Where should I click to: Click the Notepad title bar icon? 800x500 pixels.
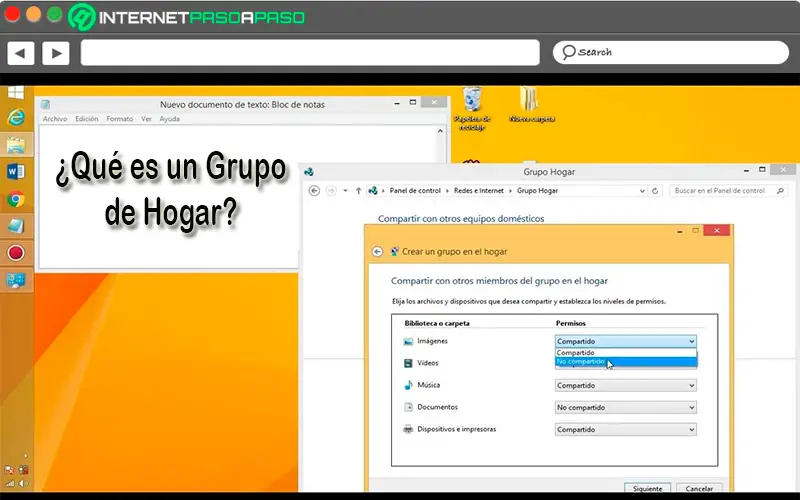tap(45, 105)
